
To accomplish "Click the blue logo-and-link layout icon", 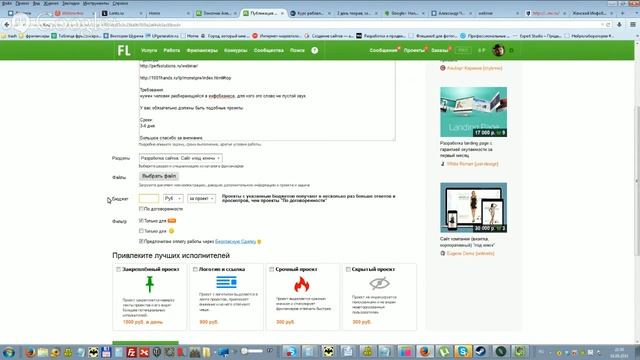I will coord(226,282).
